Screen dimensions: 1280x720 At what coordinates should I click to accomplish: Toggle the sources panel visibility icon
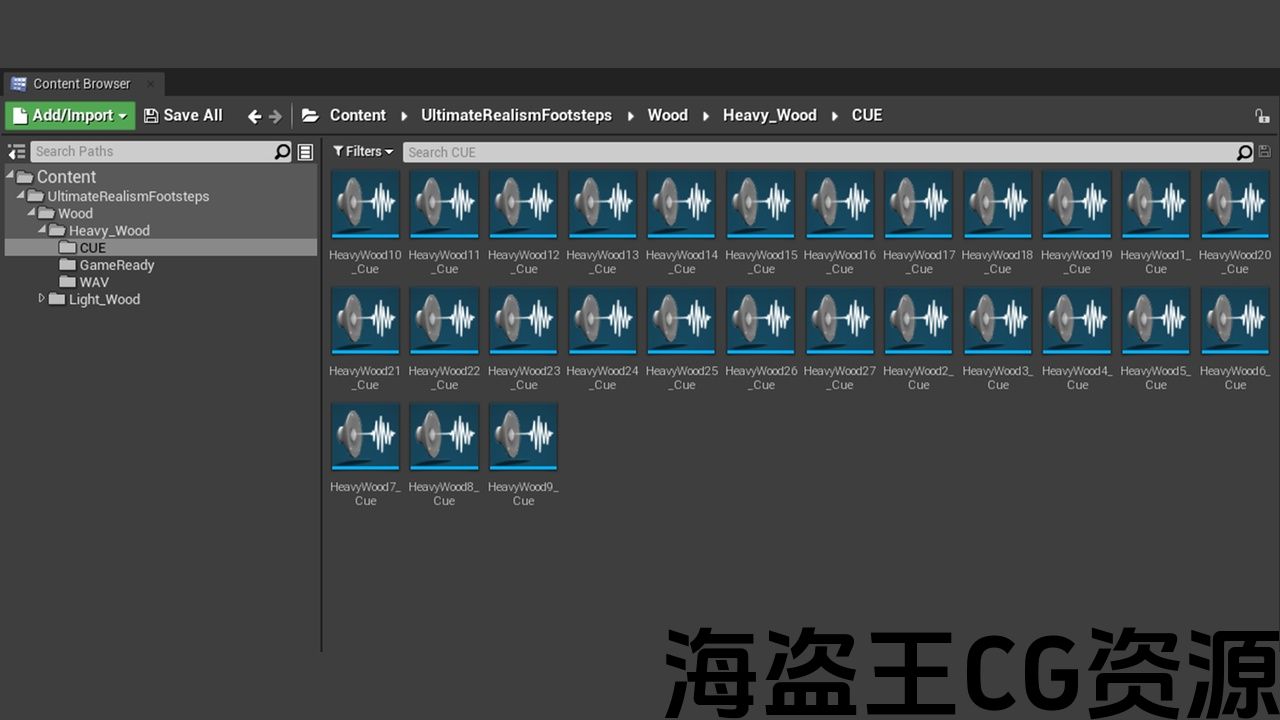pyautogui.click(x=16, y=152)
